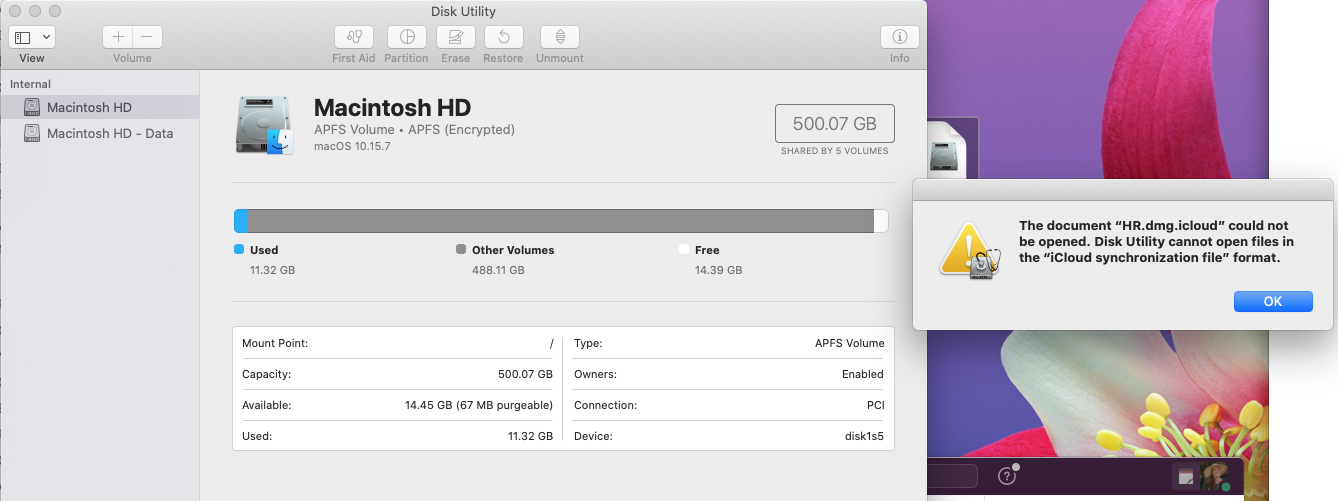Viewport: 1338px width, 501px height.
Task: Select the Erase toolbar button
Action: 455,38
